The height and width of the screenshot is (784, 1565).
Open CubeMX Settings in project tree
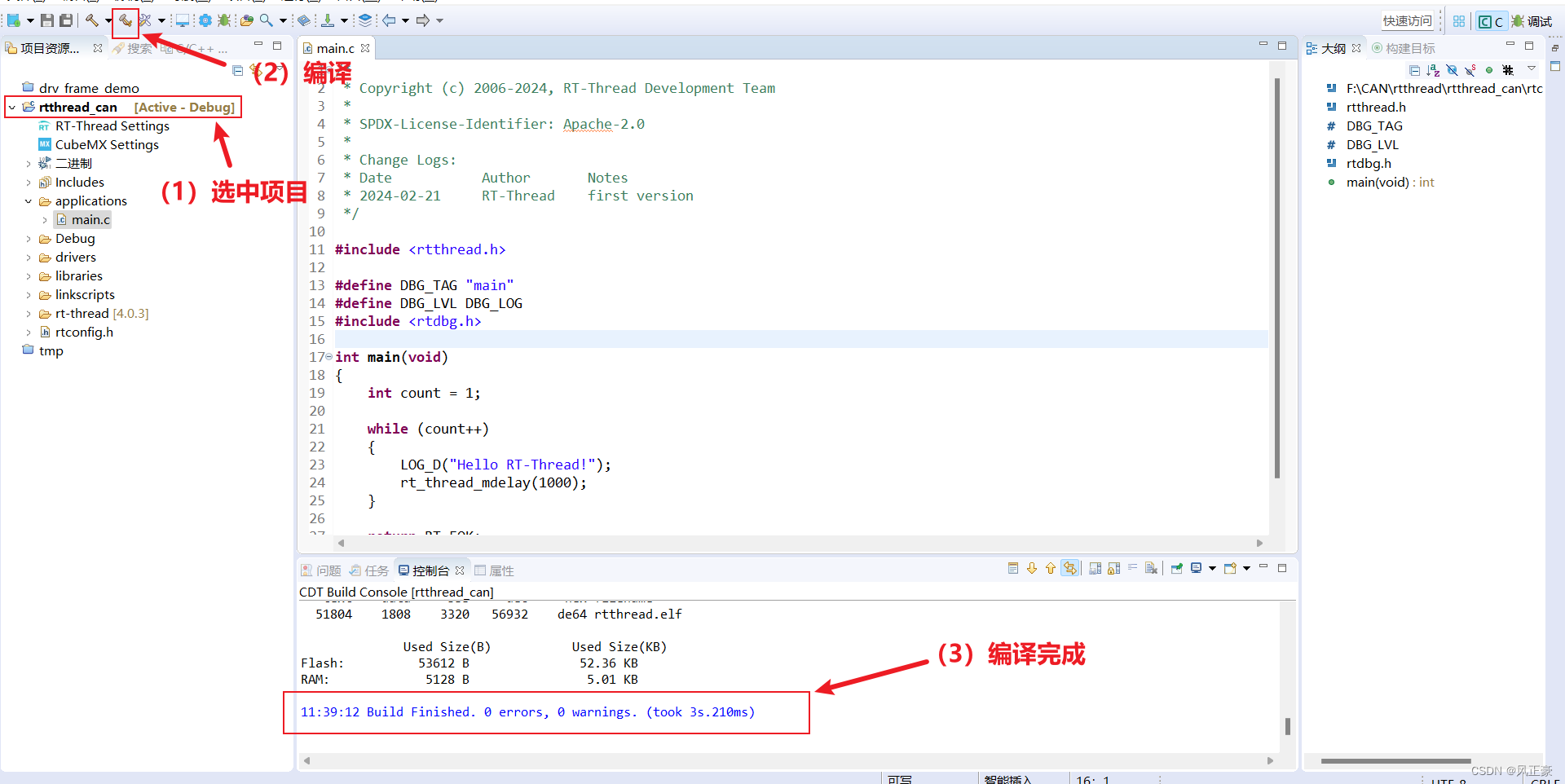[99, 145]
